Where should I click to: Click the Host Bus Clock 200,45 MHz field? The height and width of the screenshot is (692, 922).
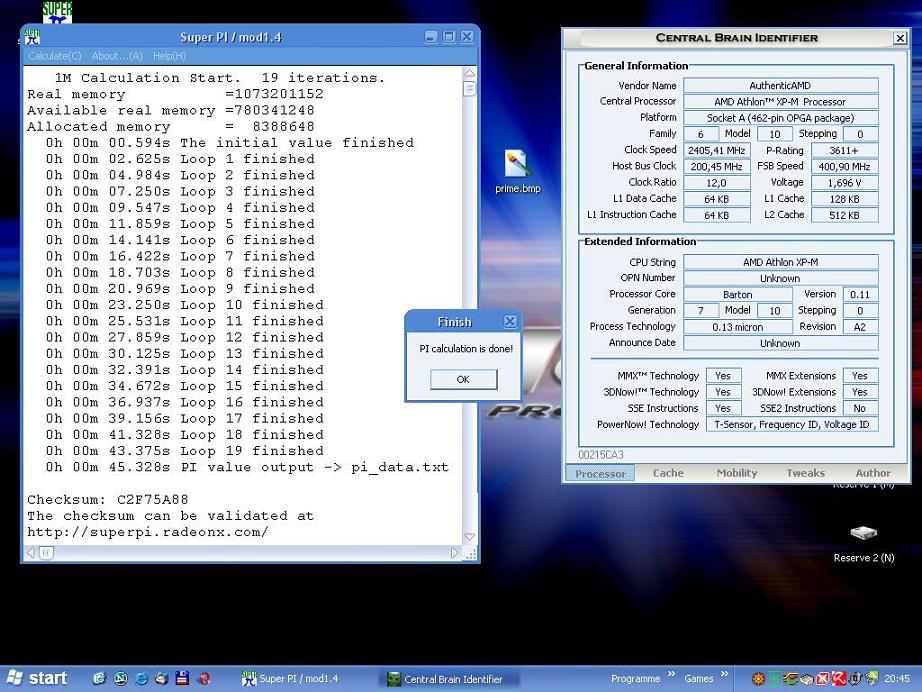click(716, 166)
